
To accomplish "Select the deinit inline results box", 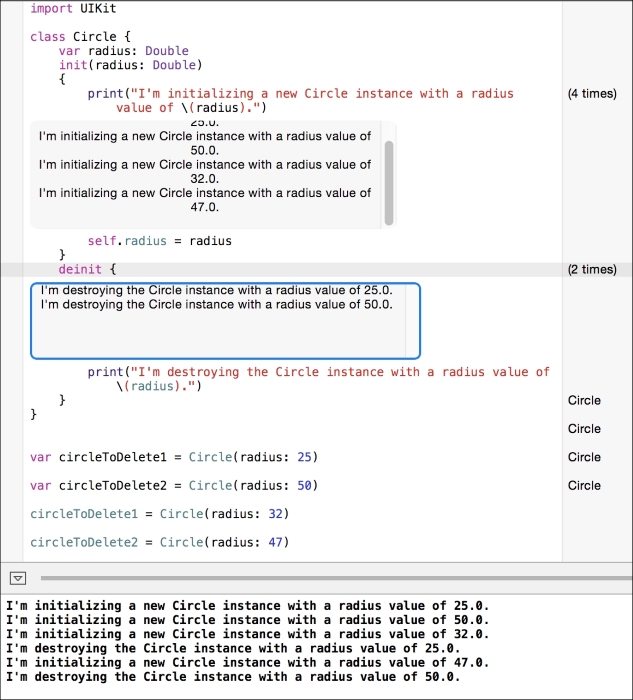I will (x=225, y=321).
